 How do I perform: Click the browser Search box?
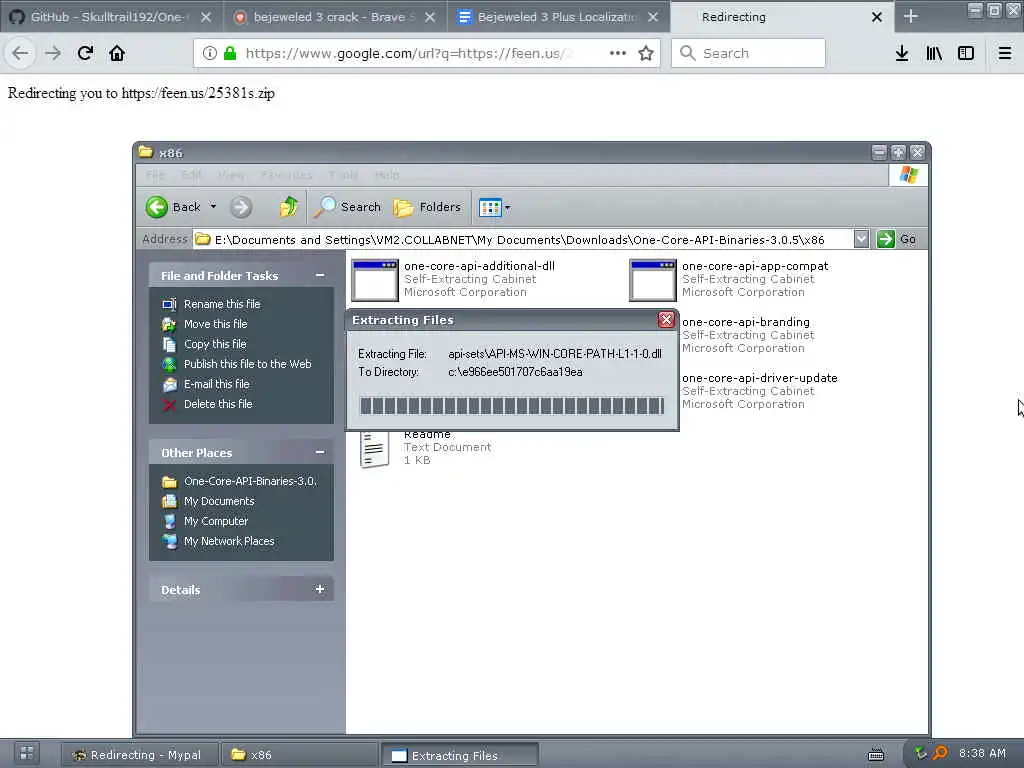(x=748, y=53)
